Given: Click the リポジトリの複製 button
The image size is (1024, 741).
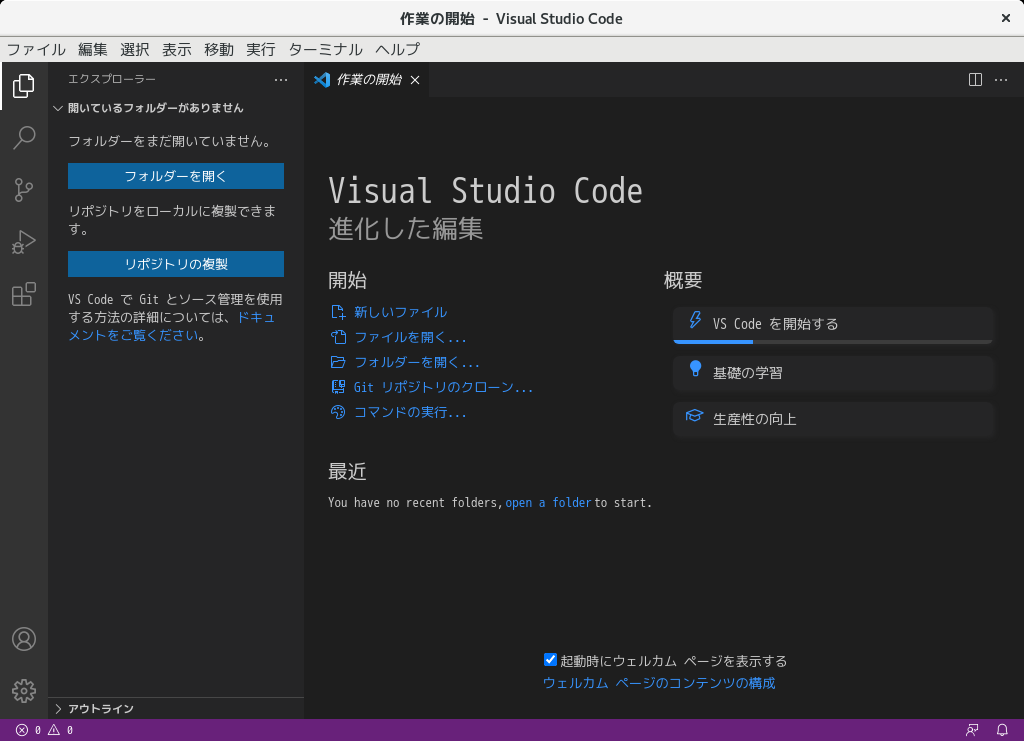Looking at the screenshot, I should [176, 264].
